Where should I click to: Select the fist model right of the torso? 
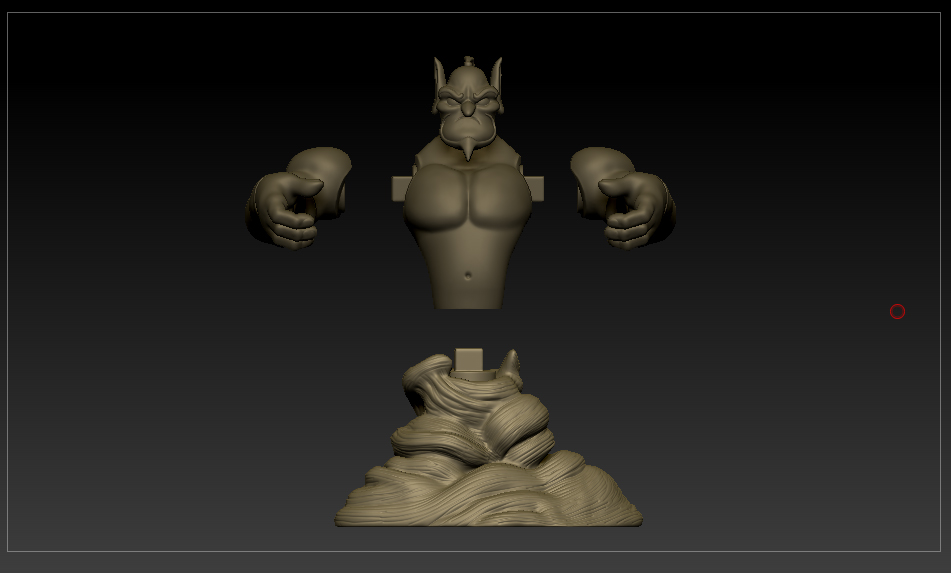[x=623, y=198]
